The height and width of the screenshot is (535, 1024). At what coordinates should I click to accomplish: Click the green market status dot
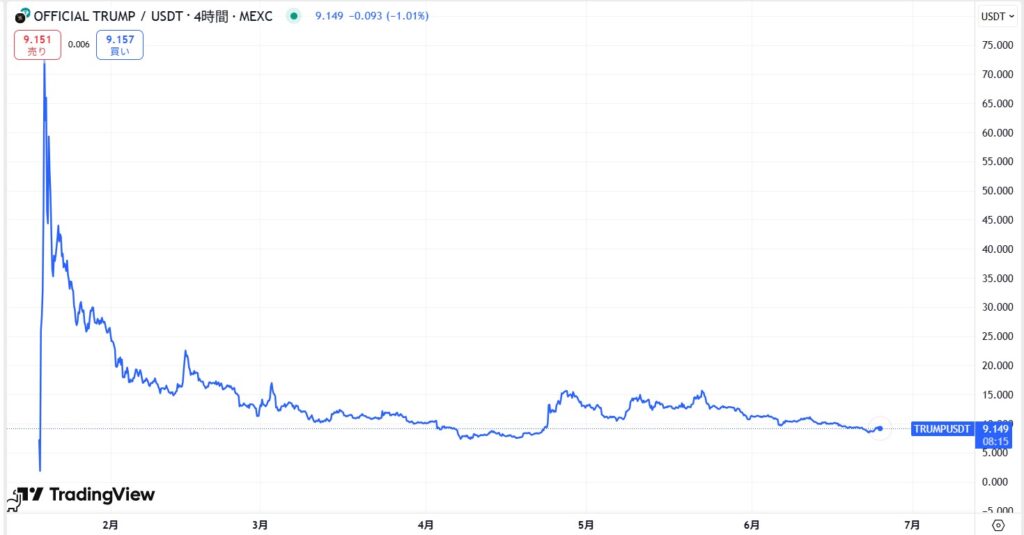coord(294,16)
